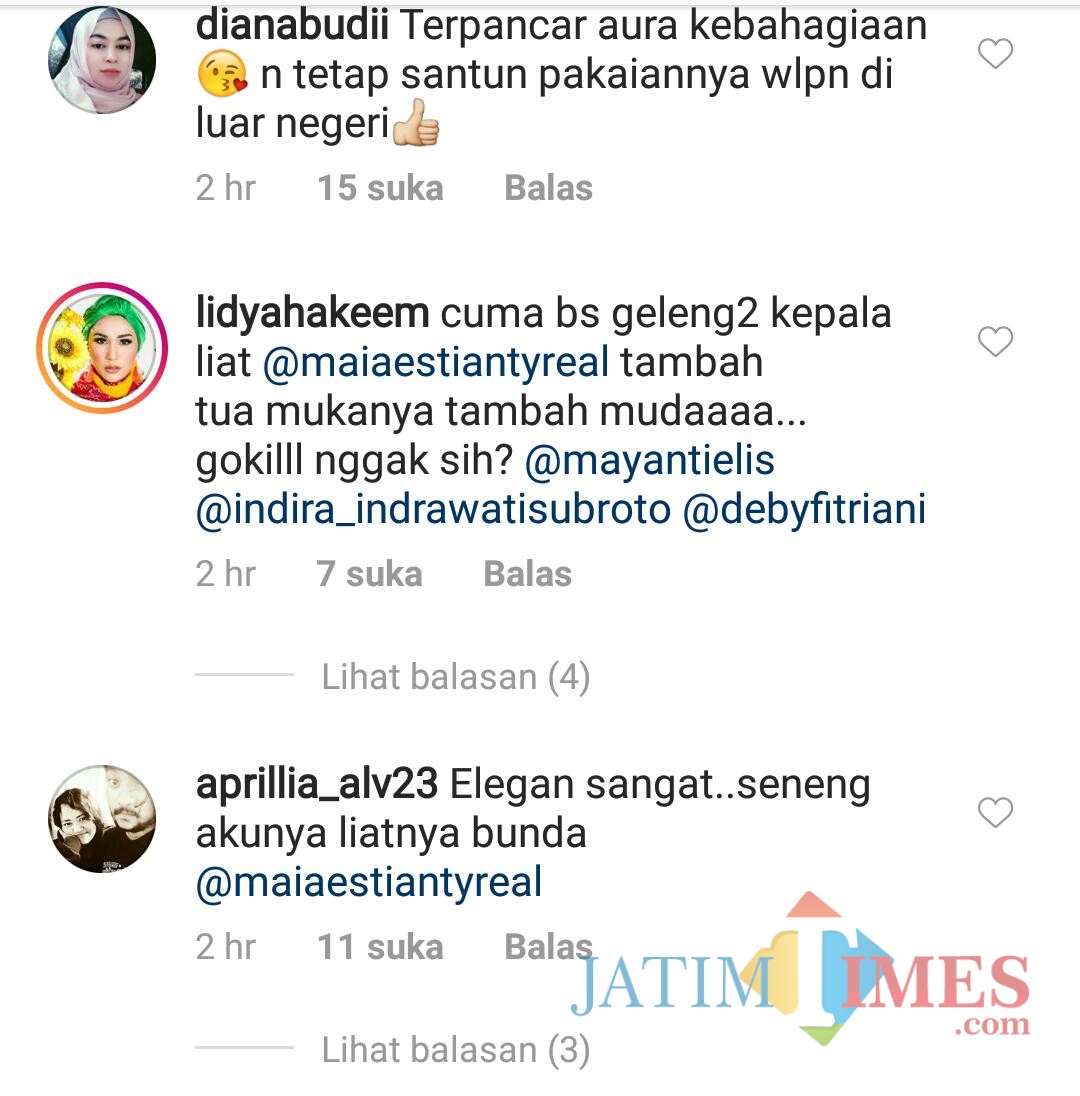
Task: Like dianabudii's comment with the heart
Action: point(995,54)
